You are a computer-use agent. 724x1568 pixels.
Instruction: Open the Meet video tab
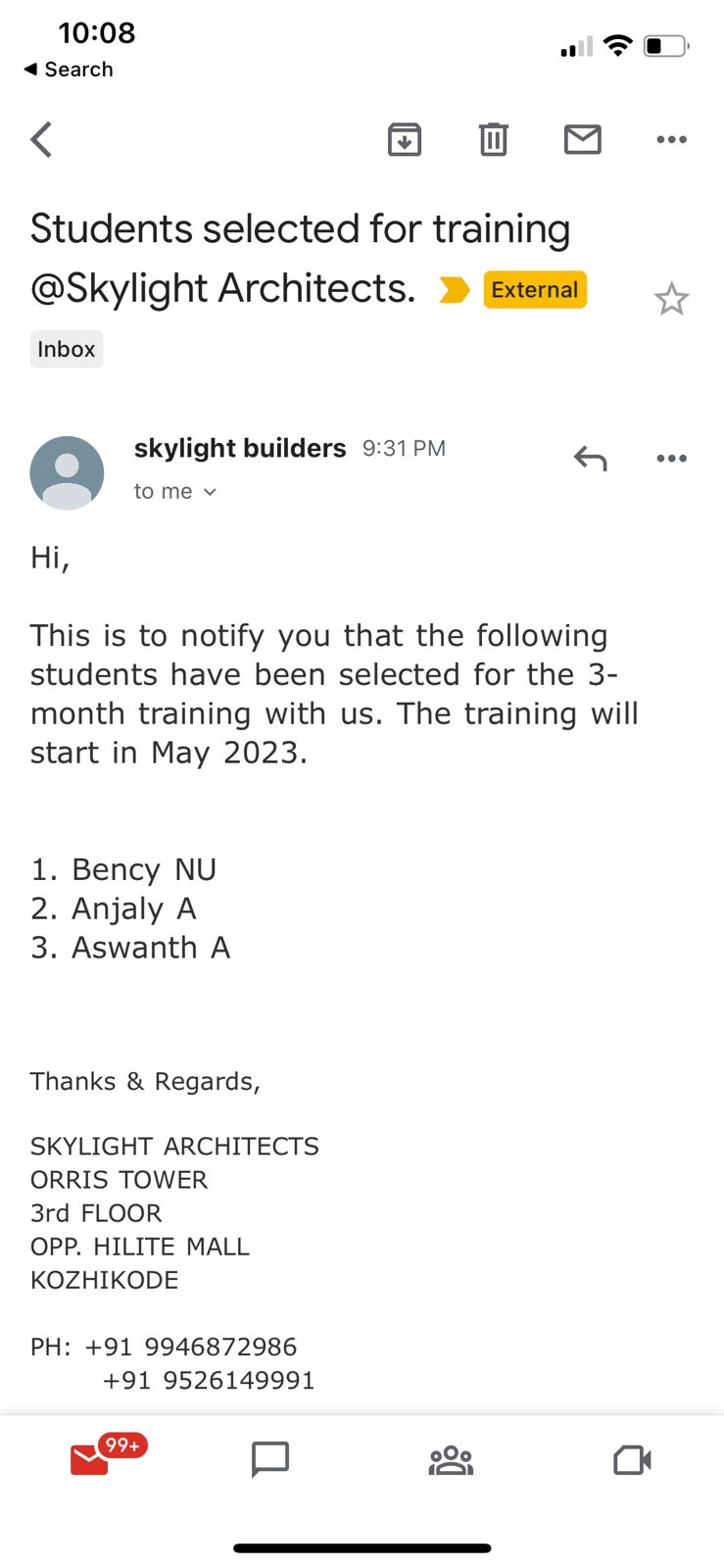(x=632, y=1459)
